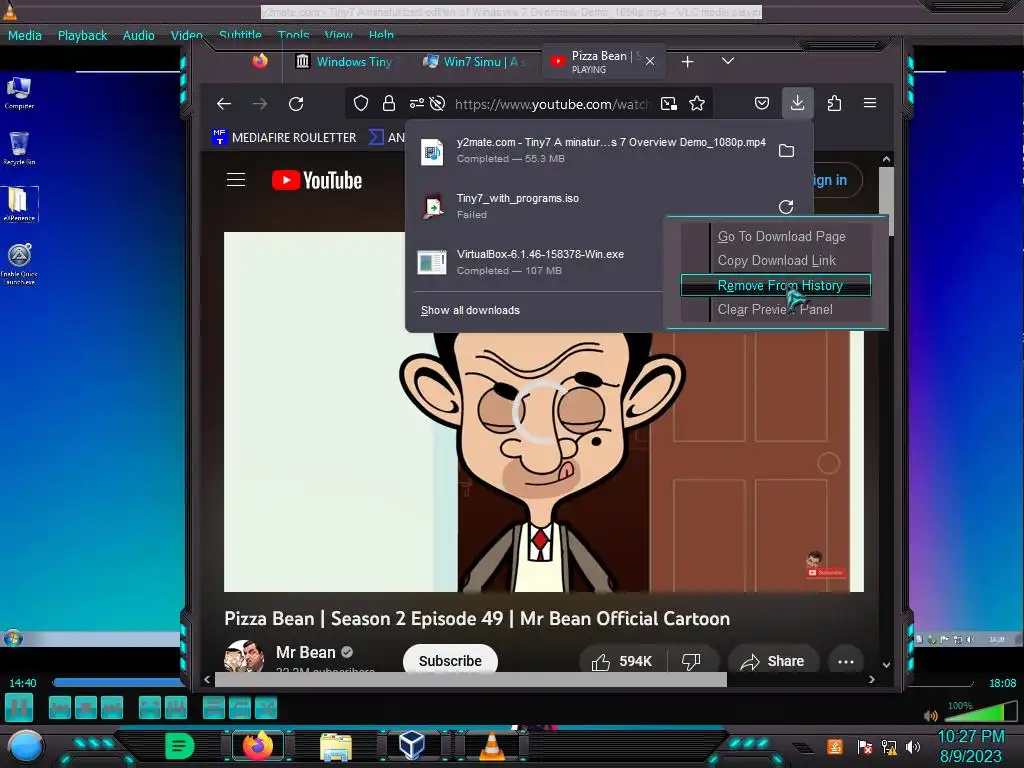Expand list all tabs chevron
Image resolution: width=1024 pixels, height=768 pixels.
pos(728,61)
